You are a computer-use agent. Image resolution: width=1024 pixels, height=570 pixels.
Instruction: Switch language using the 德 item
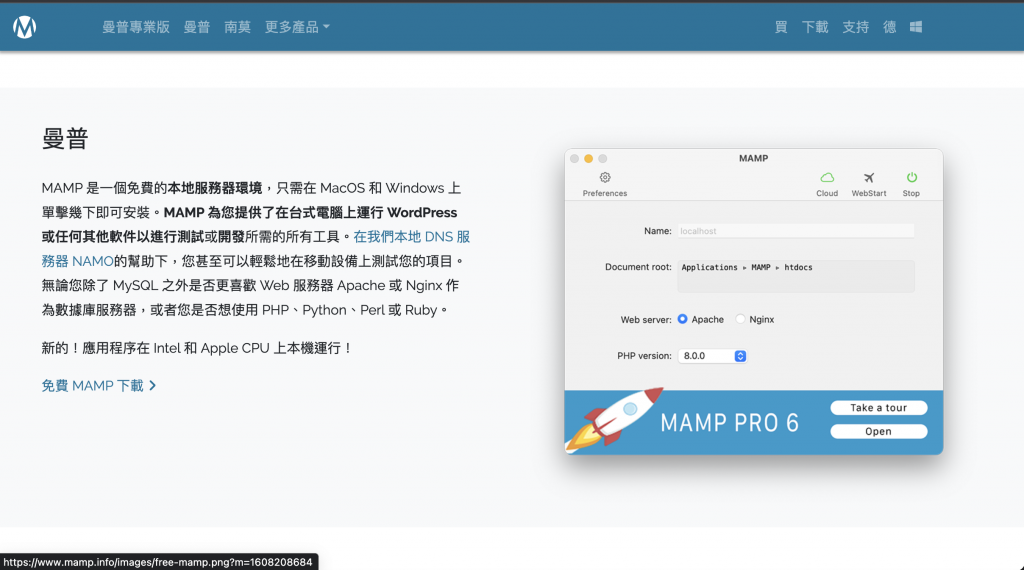click(x=889, y=27)
